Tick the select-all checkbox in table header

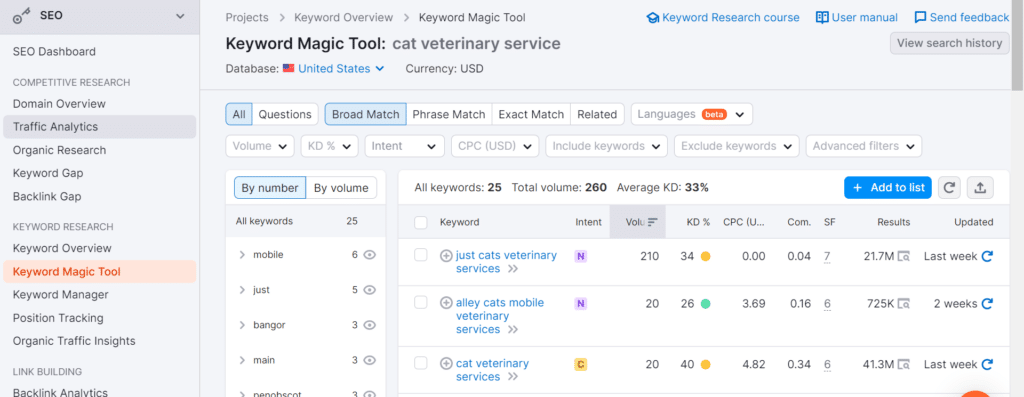[x=421, y=223]
